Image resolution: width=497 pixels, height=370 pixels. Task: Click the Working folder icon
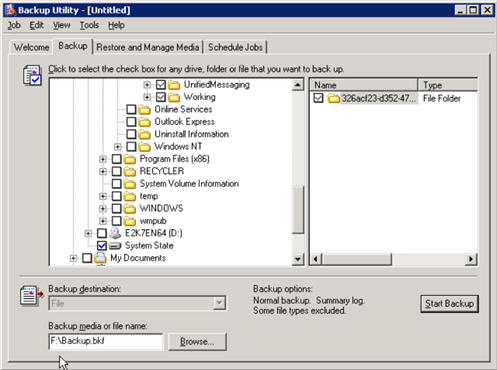click(x=174, y=97)
